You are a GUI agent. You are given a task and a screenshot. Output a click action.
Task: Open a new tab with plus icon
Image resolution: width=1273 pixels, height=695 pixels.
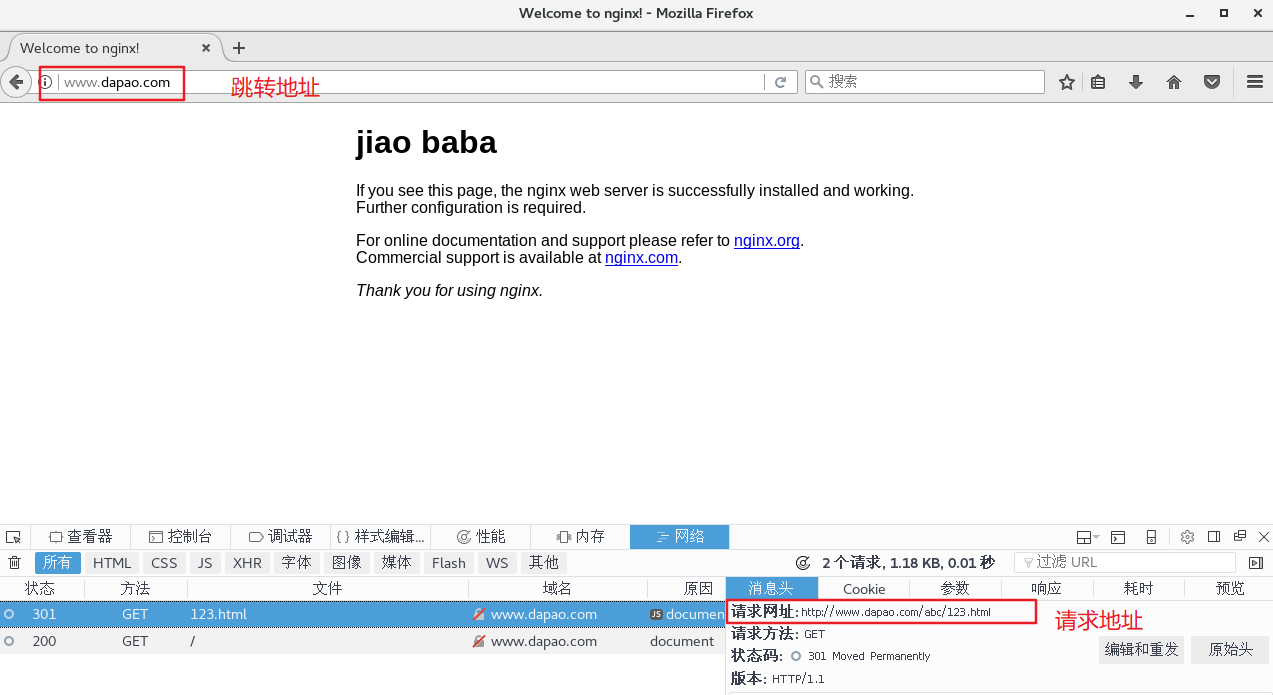[x=239, y=48]
